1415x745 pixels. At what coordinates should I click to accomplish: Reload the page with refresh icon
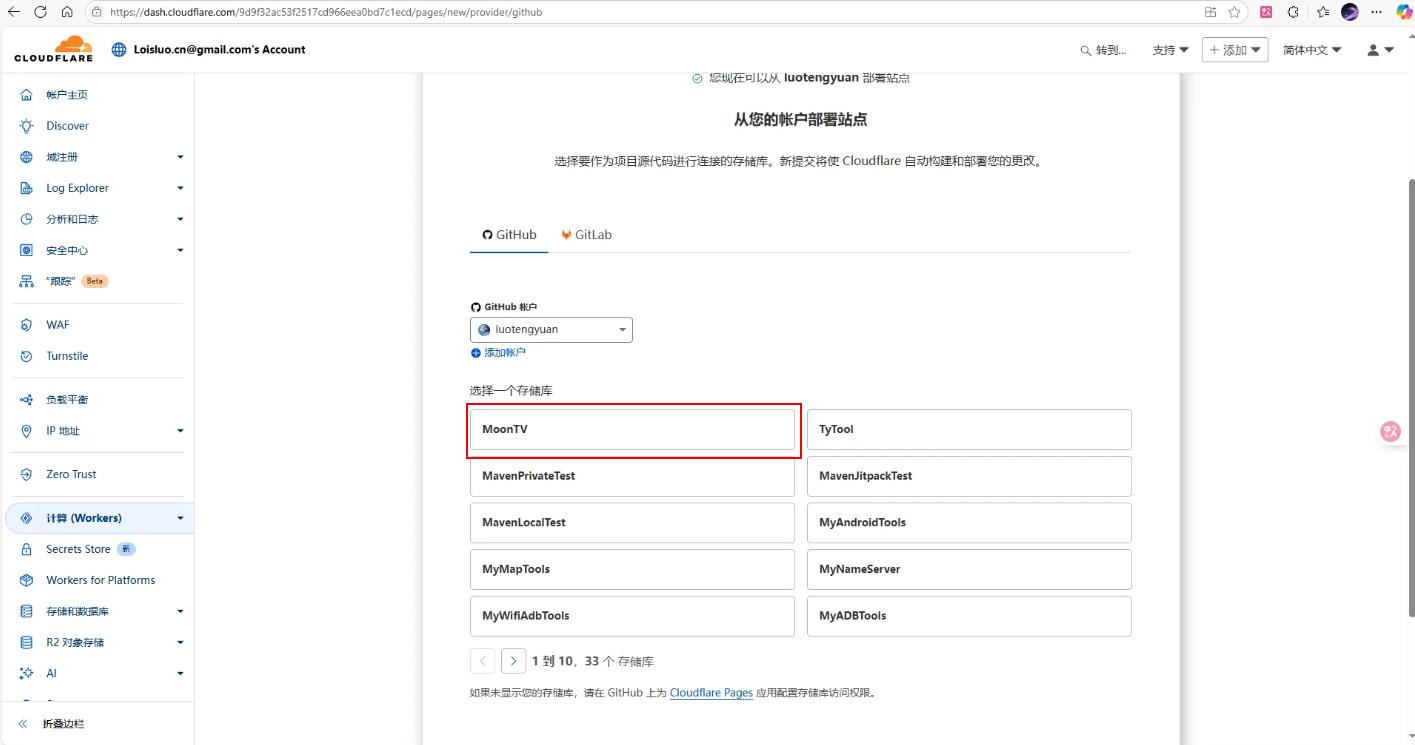[40, 12]
